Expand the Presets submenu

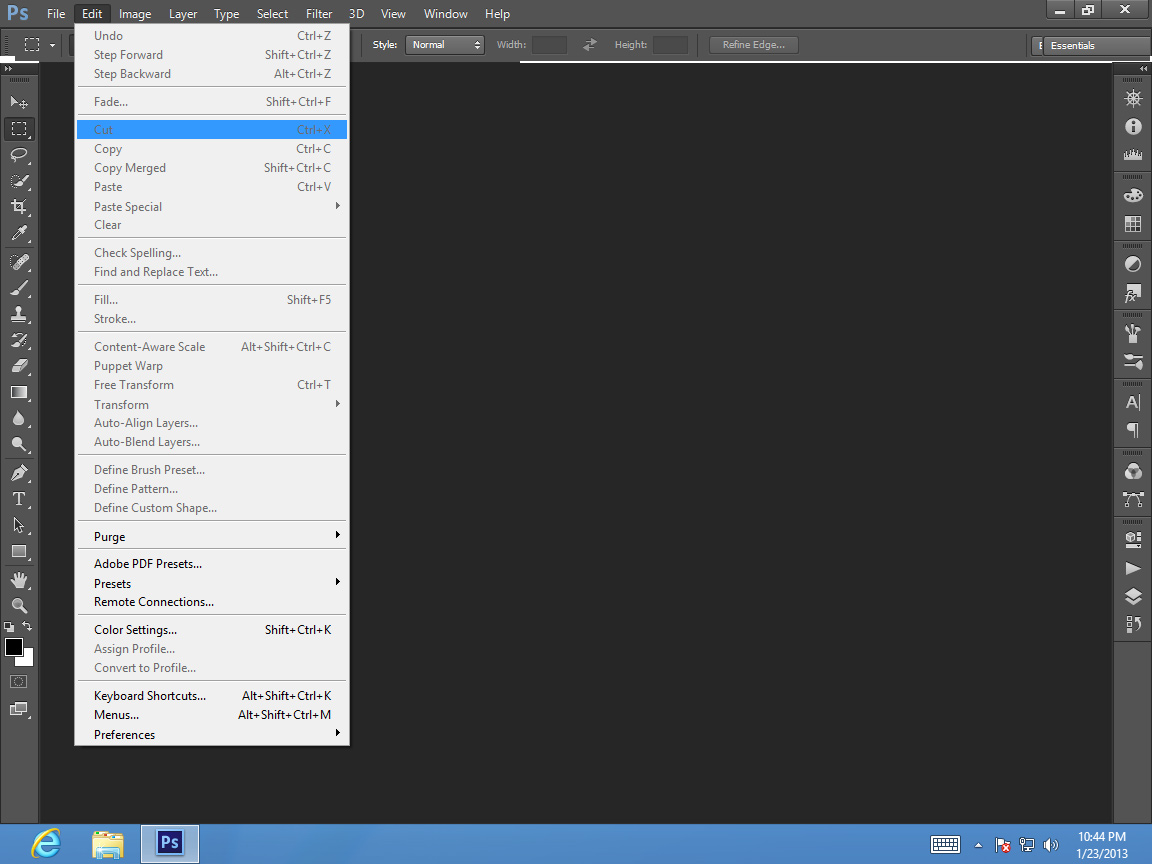(212, 583)
